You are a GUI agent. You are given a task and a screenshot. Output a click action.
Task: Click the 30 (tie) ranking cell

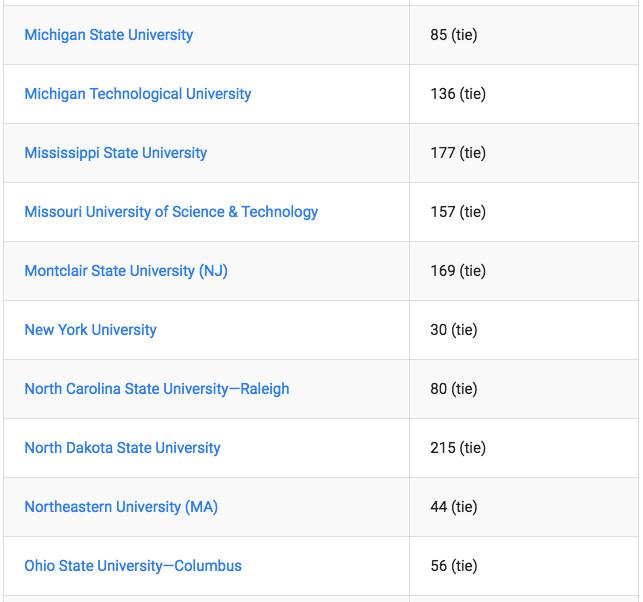click(x=453, y=330)
